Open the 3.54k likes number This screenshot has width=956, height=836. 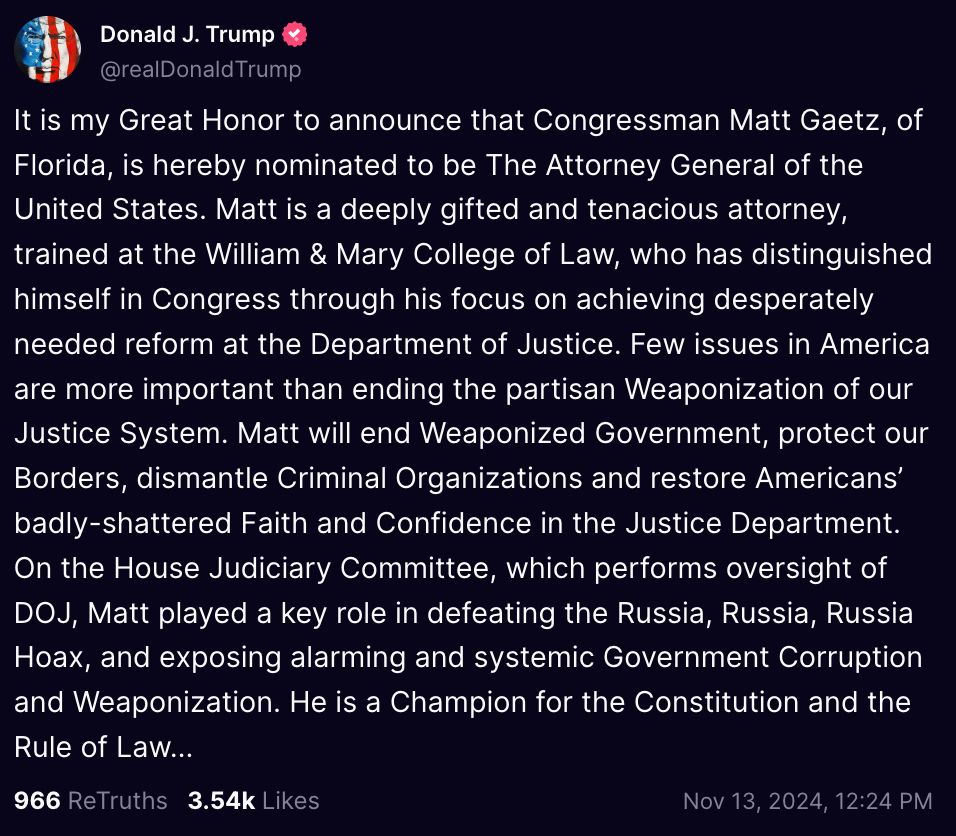tap(221, 801)
